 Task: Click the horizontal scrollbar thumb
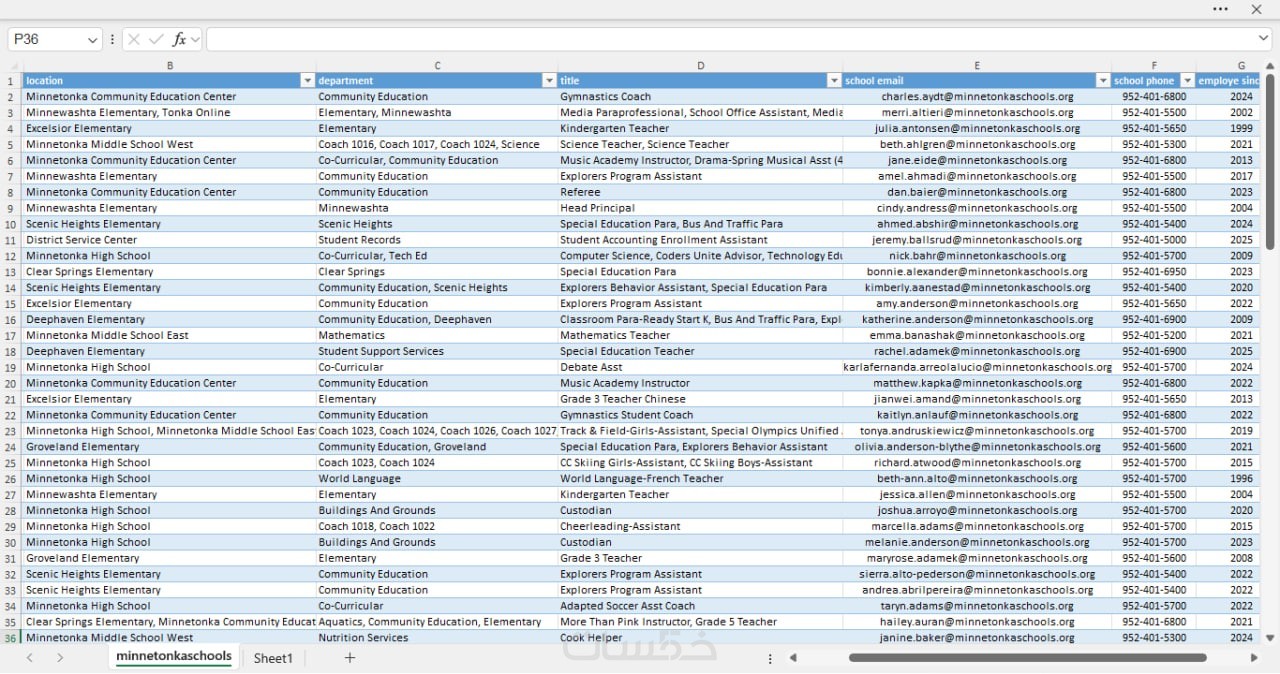click(x=1027, y=658)
